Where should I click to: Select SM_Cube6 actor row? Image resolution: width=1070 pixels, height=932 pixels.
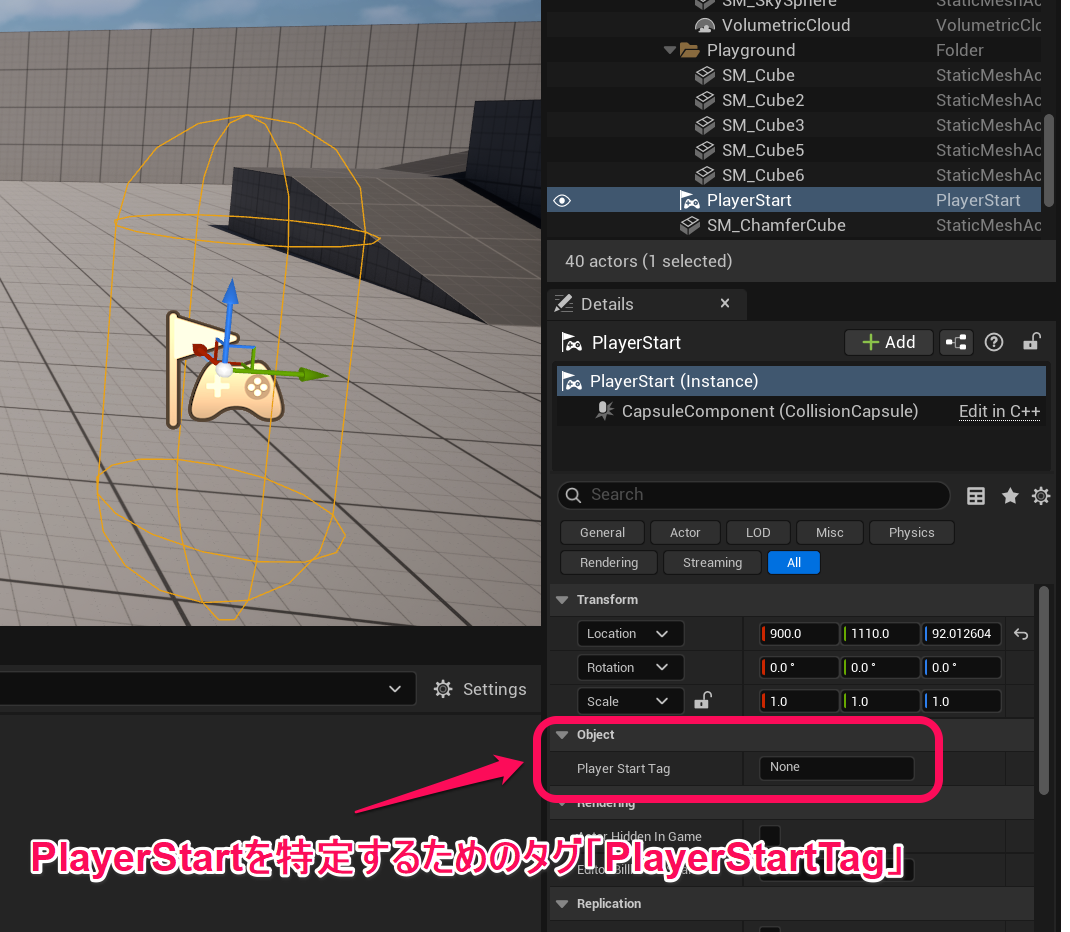794,175
